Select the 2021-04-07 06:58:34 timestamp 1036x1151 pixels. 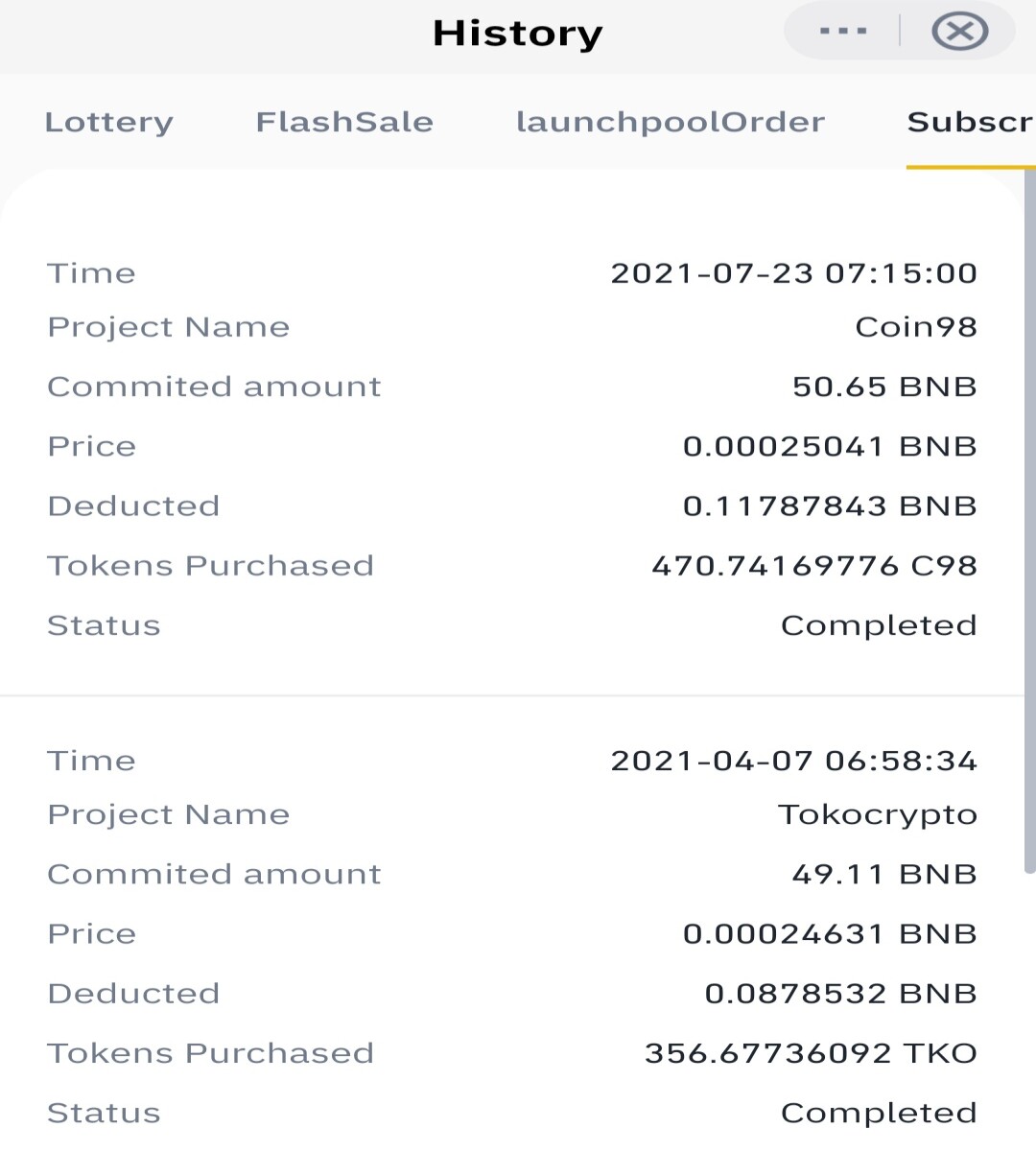point(794,761)
